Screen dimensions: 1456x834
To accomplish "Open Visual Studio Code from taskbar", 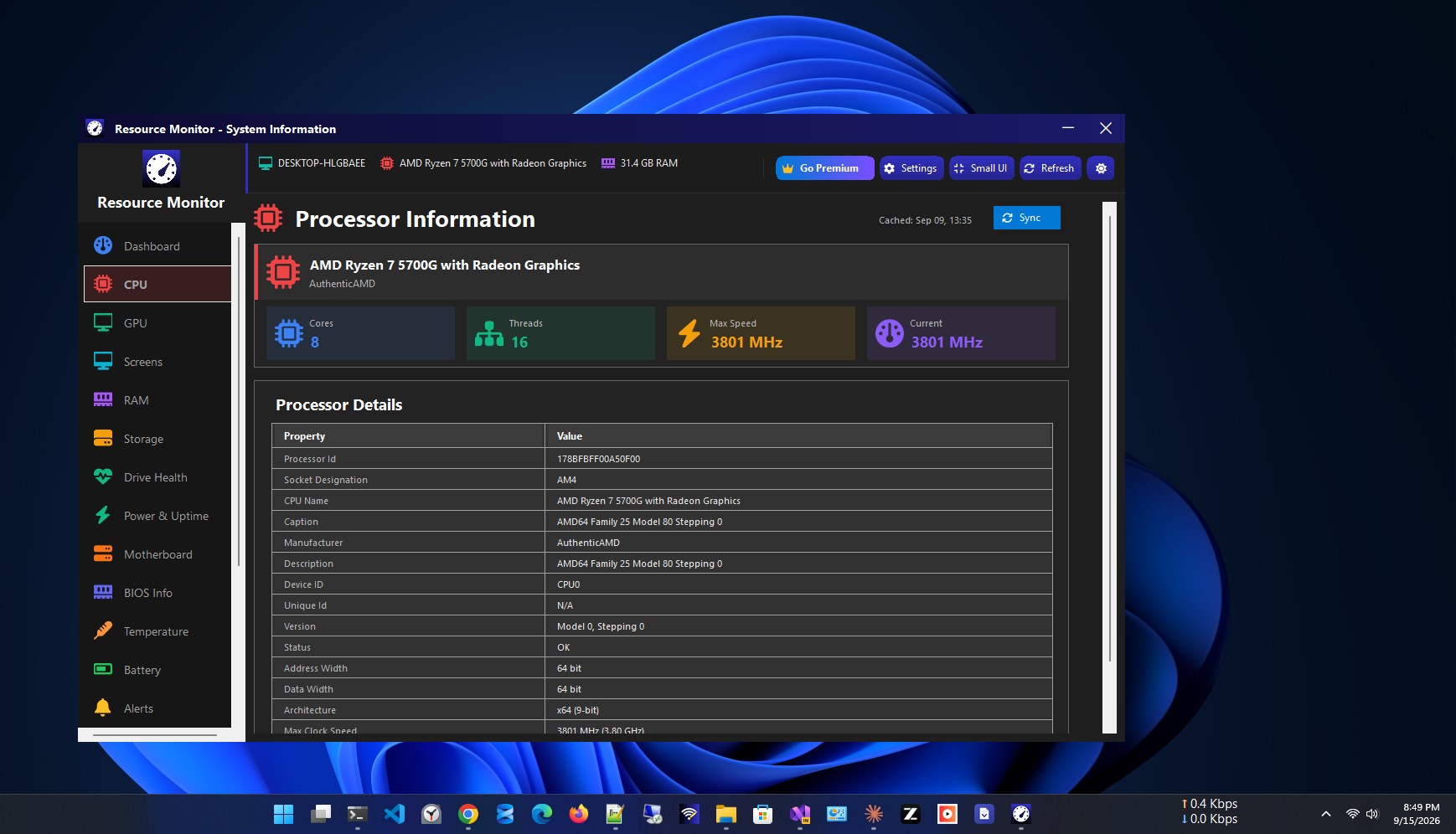I will 395,814.
